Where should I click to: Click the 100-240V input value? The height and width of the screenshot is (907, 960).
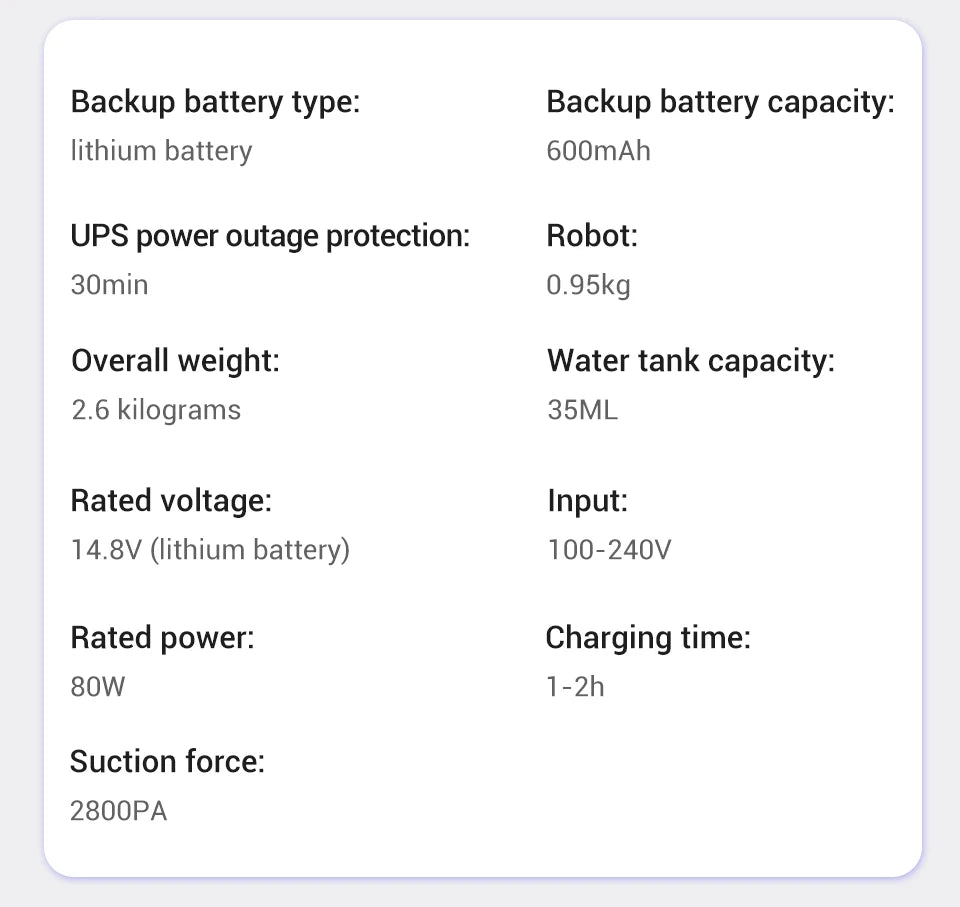tap(609, 549)
